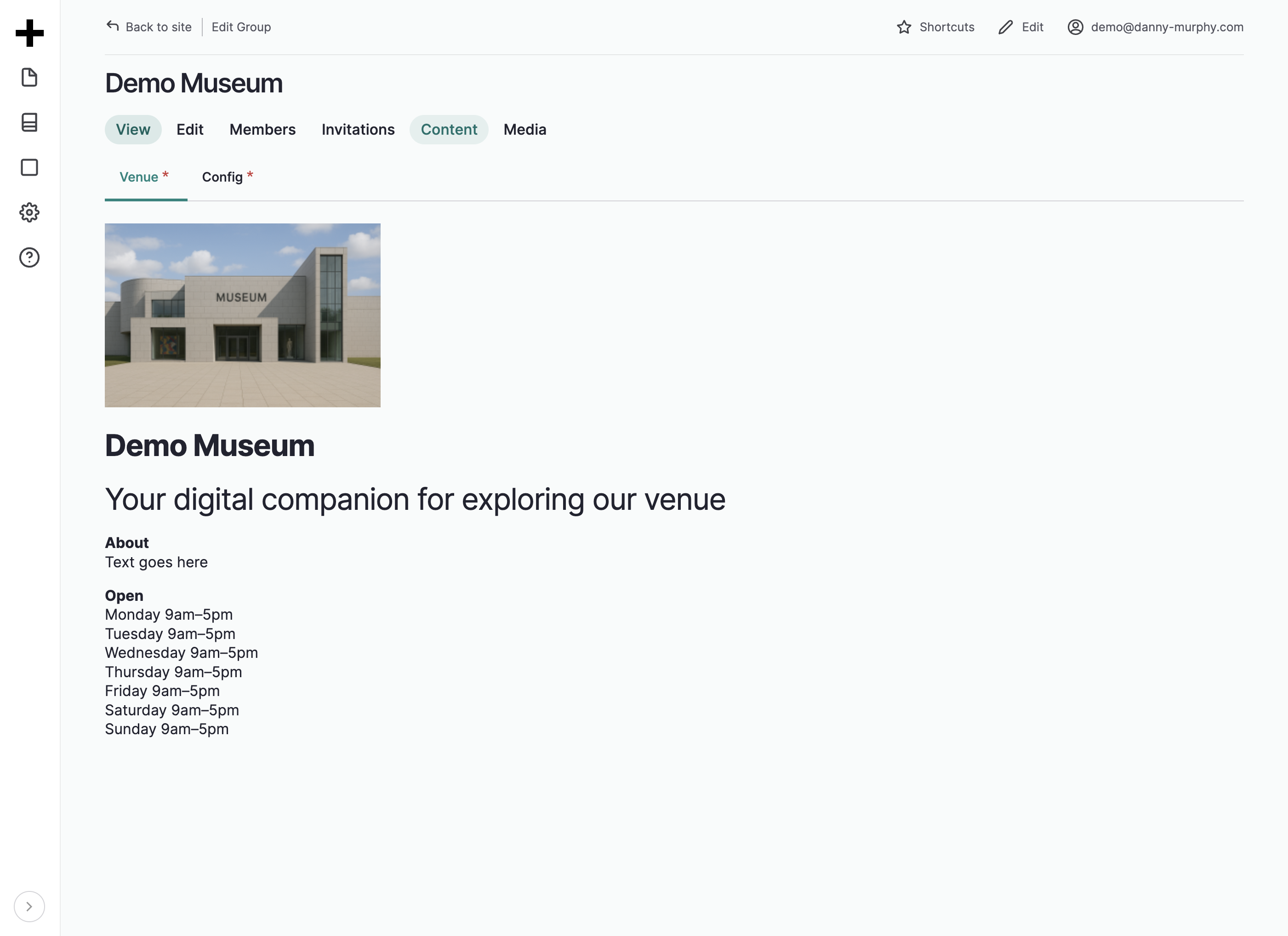Viewport: 1288px width, 936px height.
Task: Switch to the Config sub-tab
Action: (x=228, y=177)
